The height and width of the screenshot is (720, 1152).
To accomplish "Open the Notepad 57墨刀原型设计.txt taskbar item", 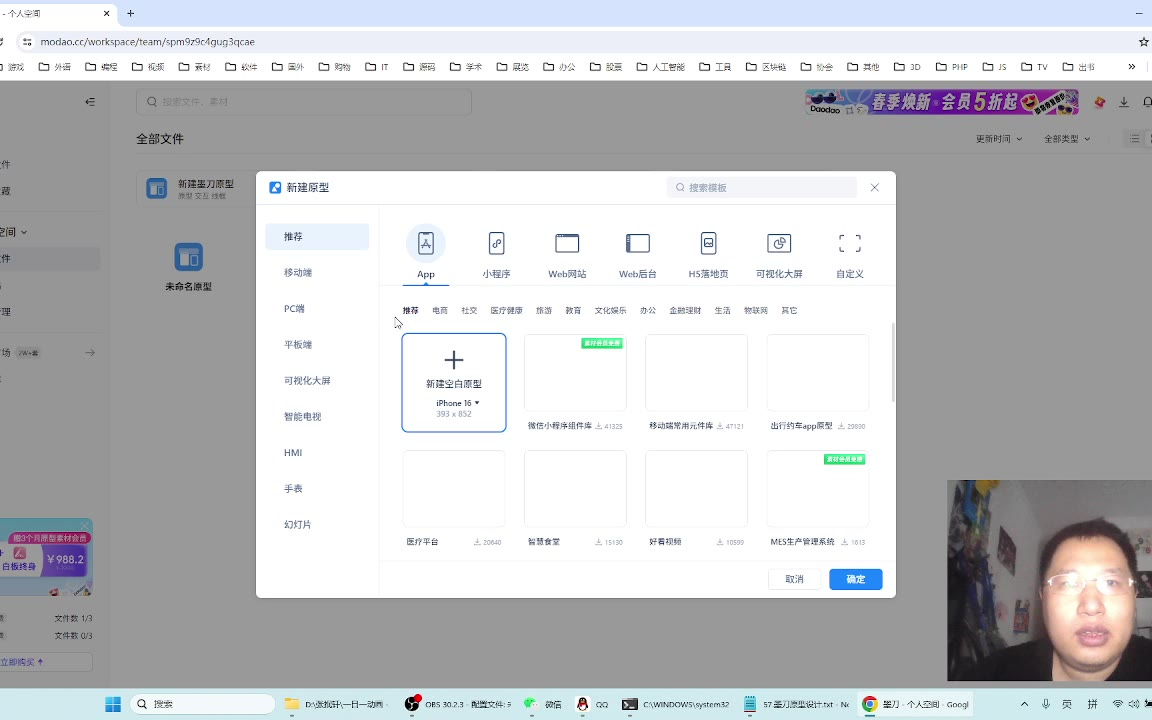I will [x=796, y=704].
